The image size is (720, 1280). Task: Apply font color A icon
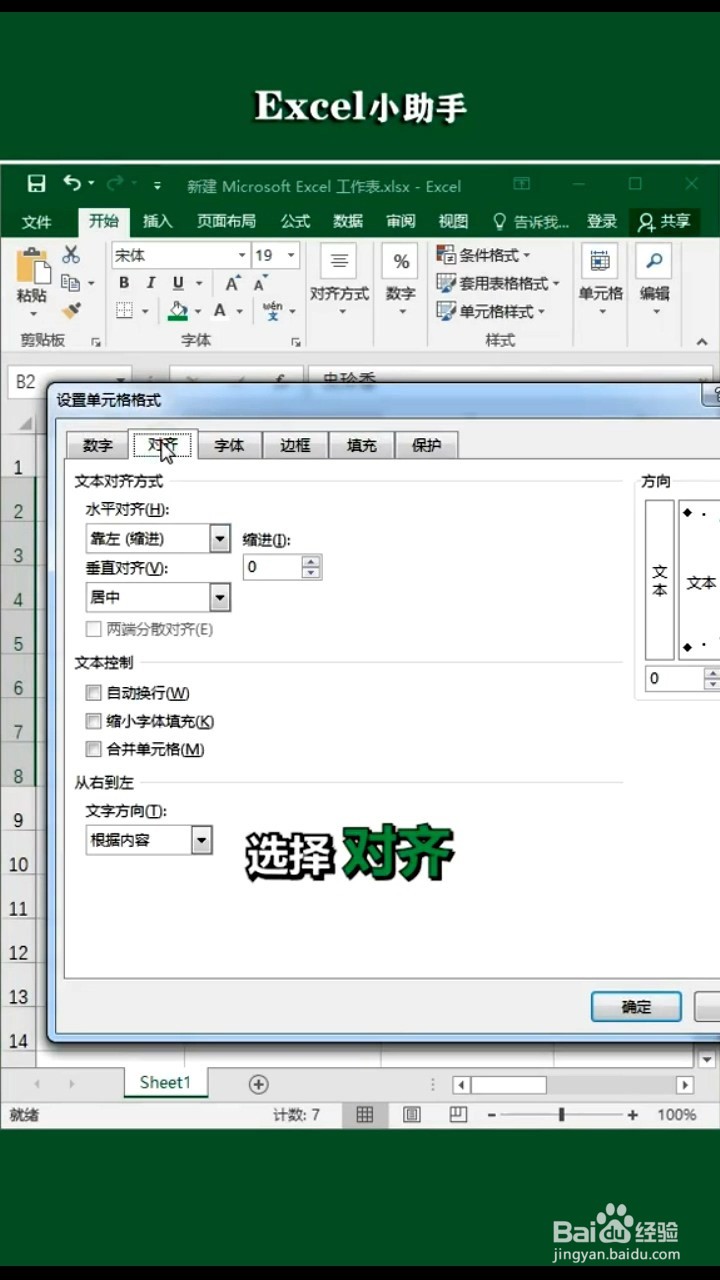[220, 311]
